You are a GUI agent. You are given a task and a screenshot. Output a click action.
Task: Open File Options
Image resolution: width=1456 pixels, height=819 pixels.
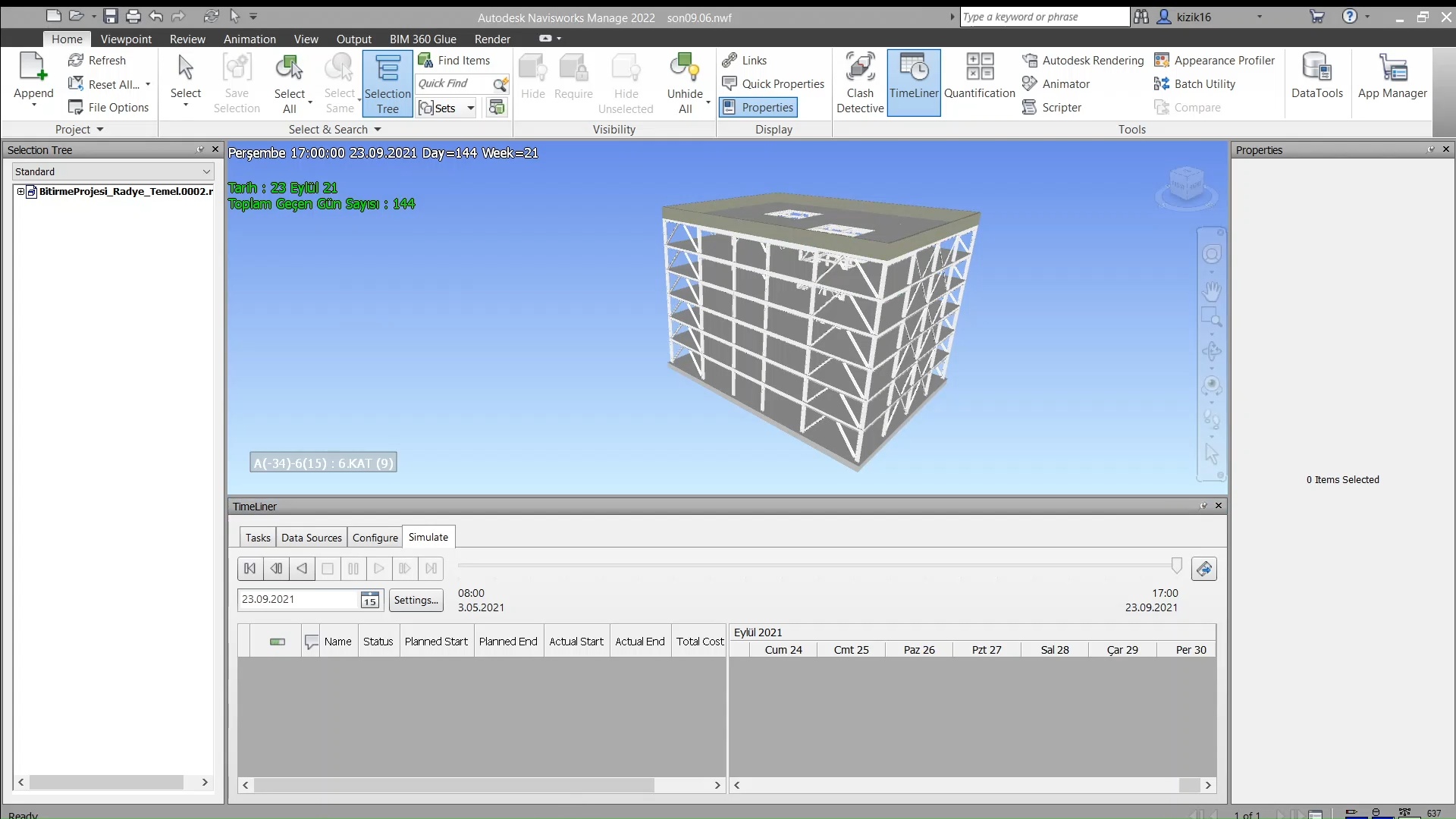point(108,108)
